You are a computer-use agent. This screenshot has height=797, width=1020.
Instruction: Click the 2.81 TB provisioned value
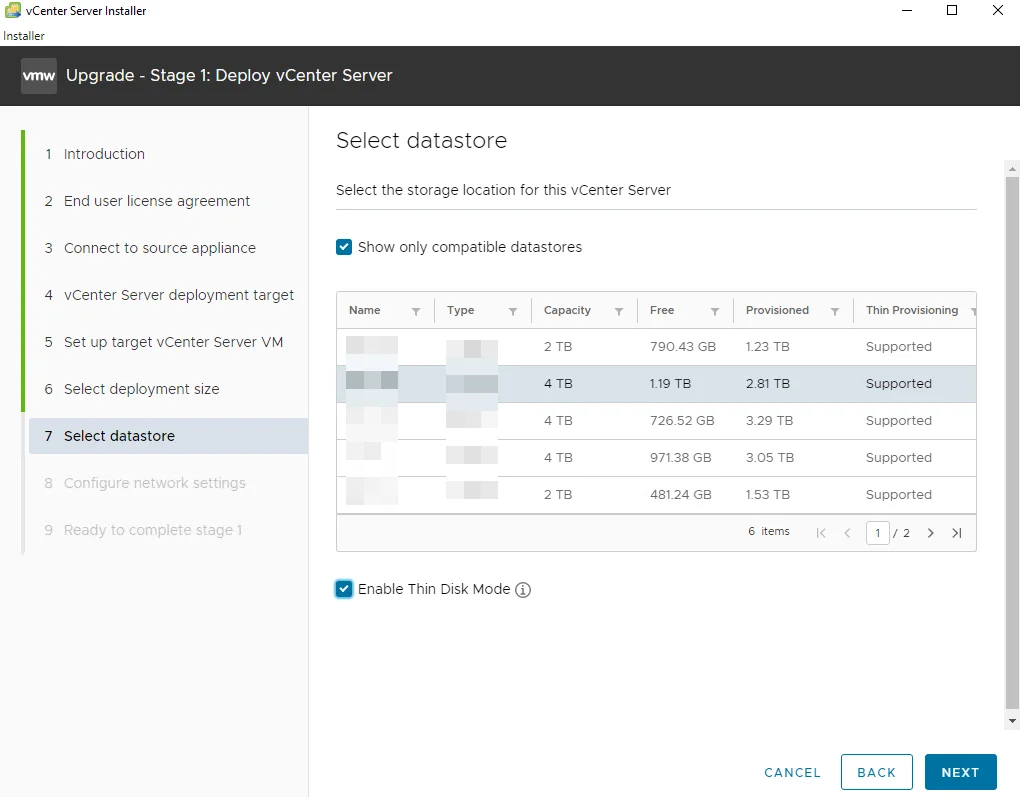(768, 384)
